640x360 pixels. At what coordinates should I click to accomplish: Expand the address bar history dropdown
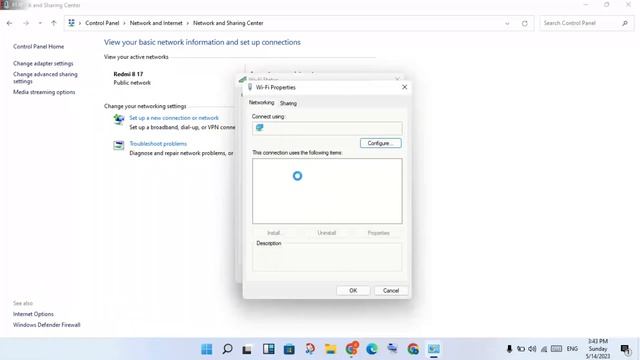click(507, 23)
